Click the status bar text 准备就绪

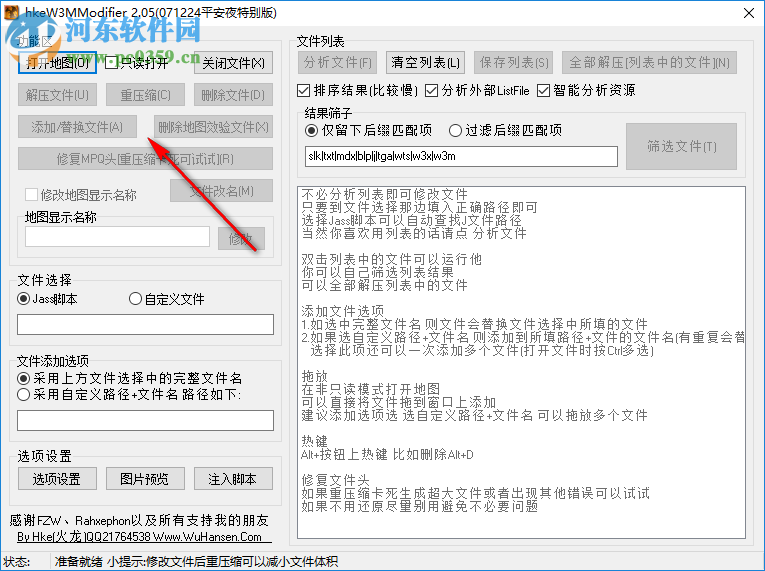pyautogui.click(x=78, y=562)
